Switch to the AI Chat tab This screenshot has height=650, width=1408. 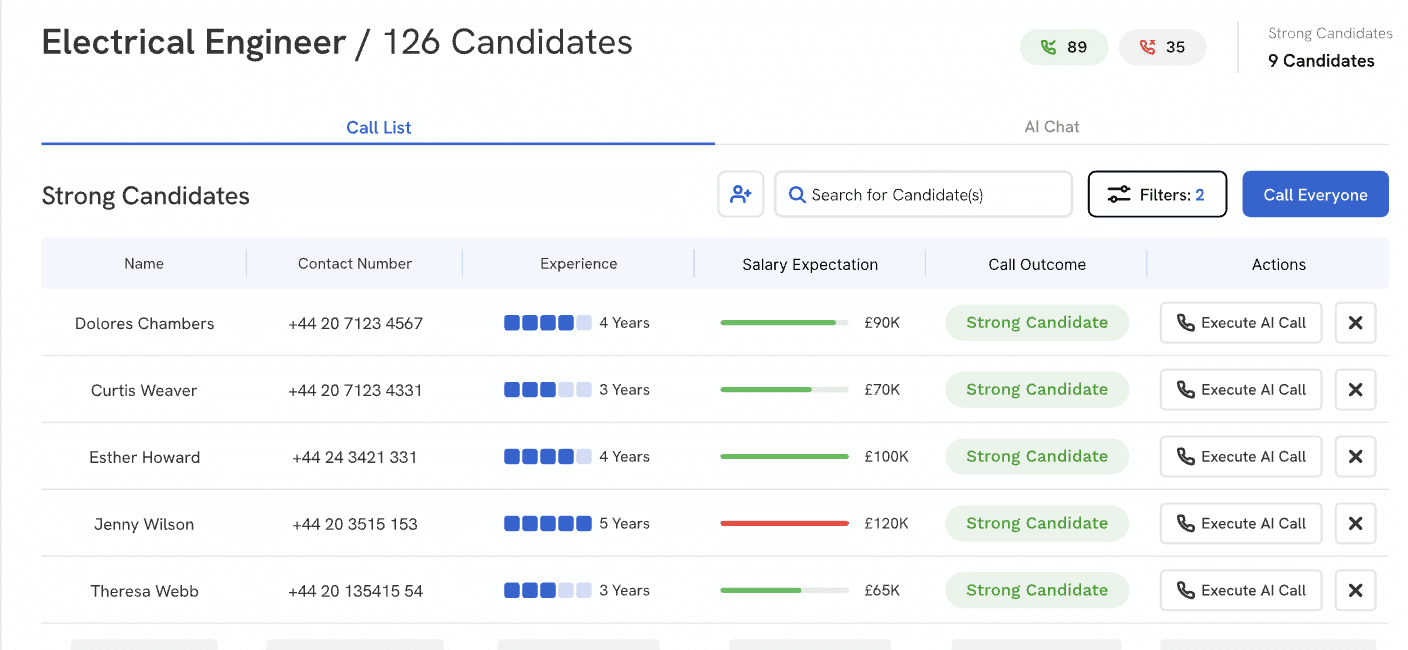1052,127
